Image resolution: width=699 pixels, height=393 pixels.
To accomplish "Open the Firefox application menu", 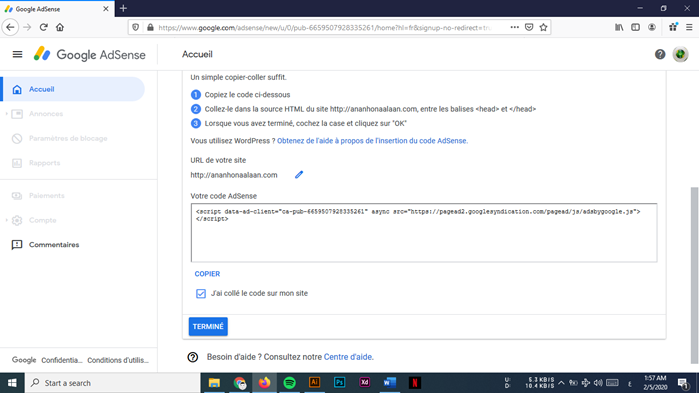I will click(x=689, y=27).
